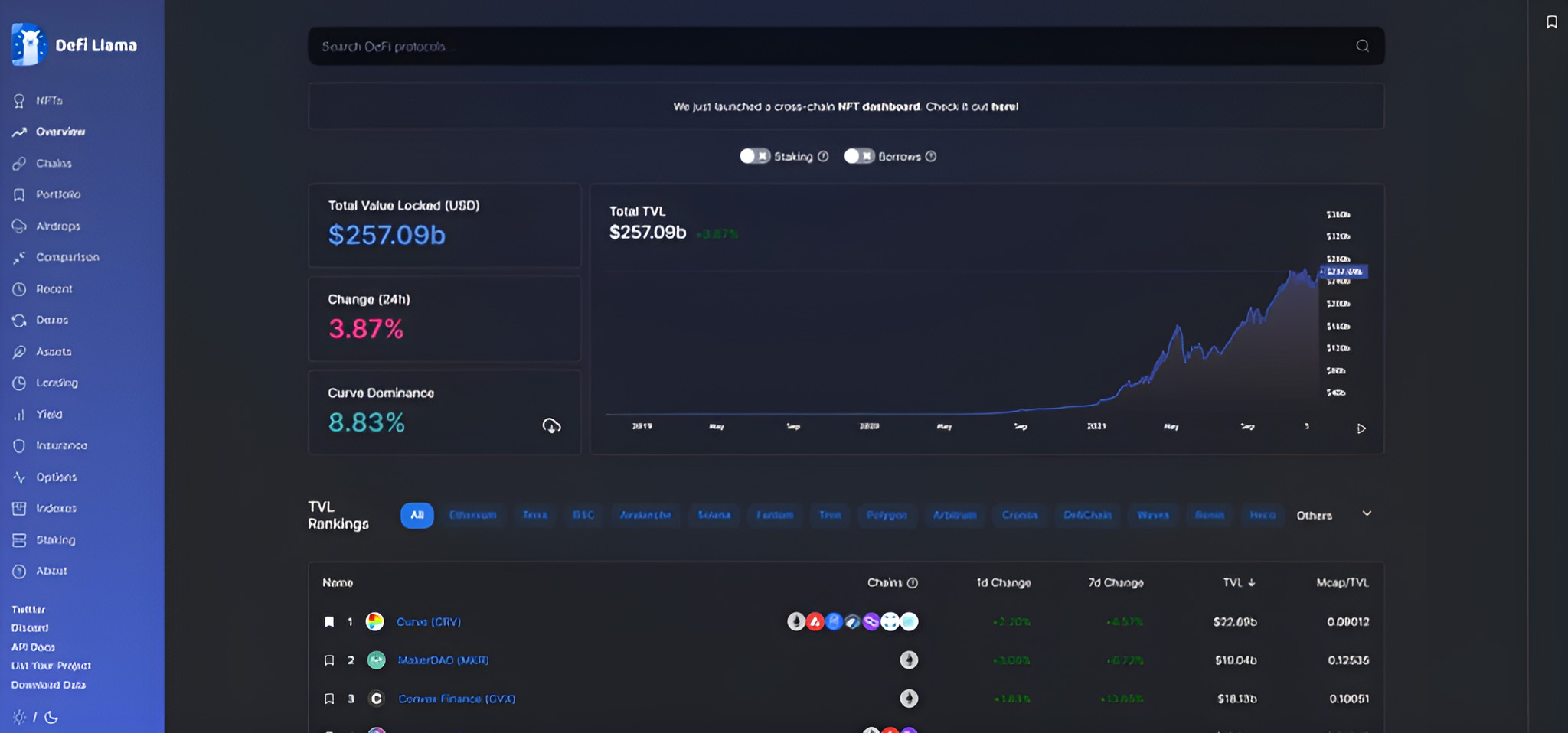Click the info icon next to Borrows toggle
The width and height of the screenshot is (1568, 733).
coord(931,156)
